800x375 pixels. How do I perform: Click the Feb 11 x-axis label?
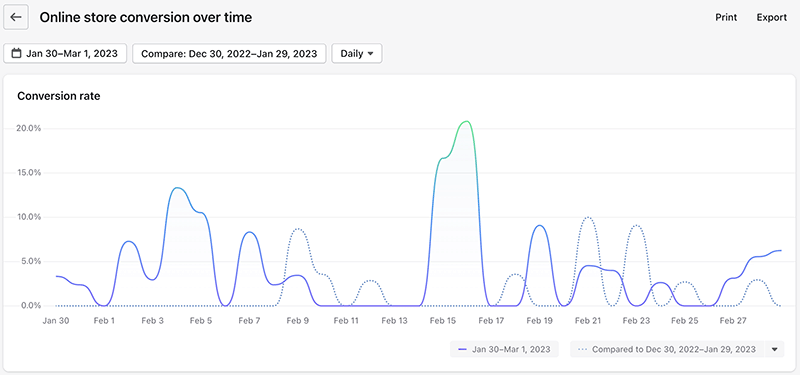tap(346, 321)
